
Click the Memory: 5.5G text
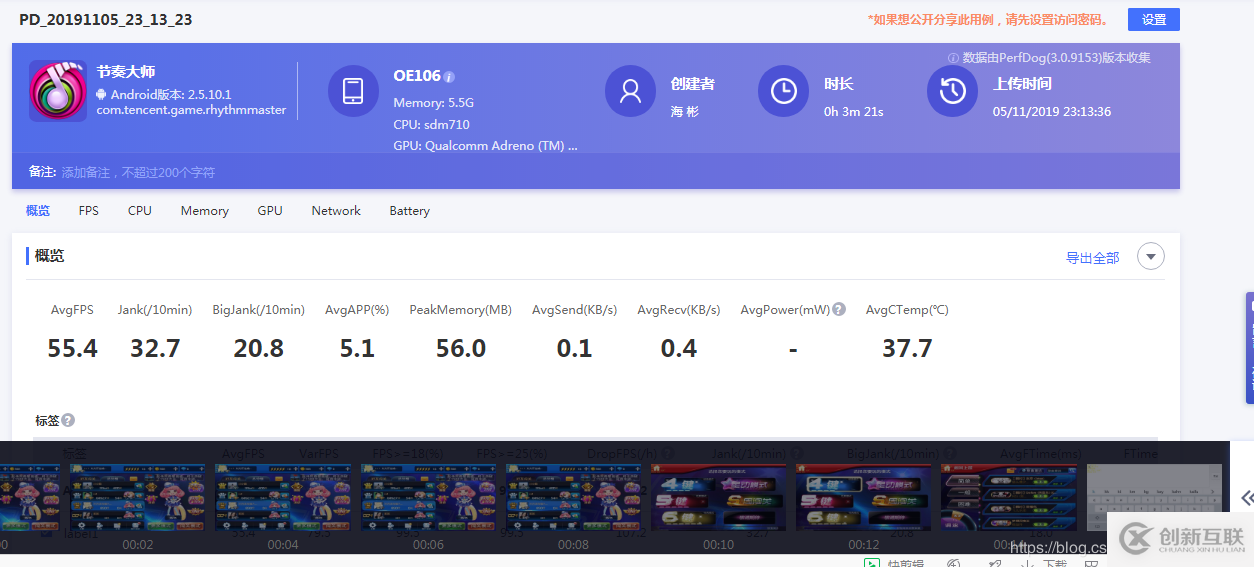433,103
